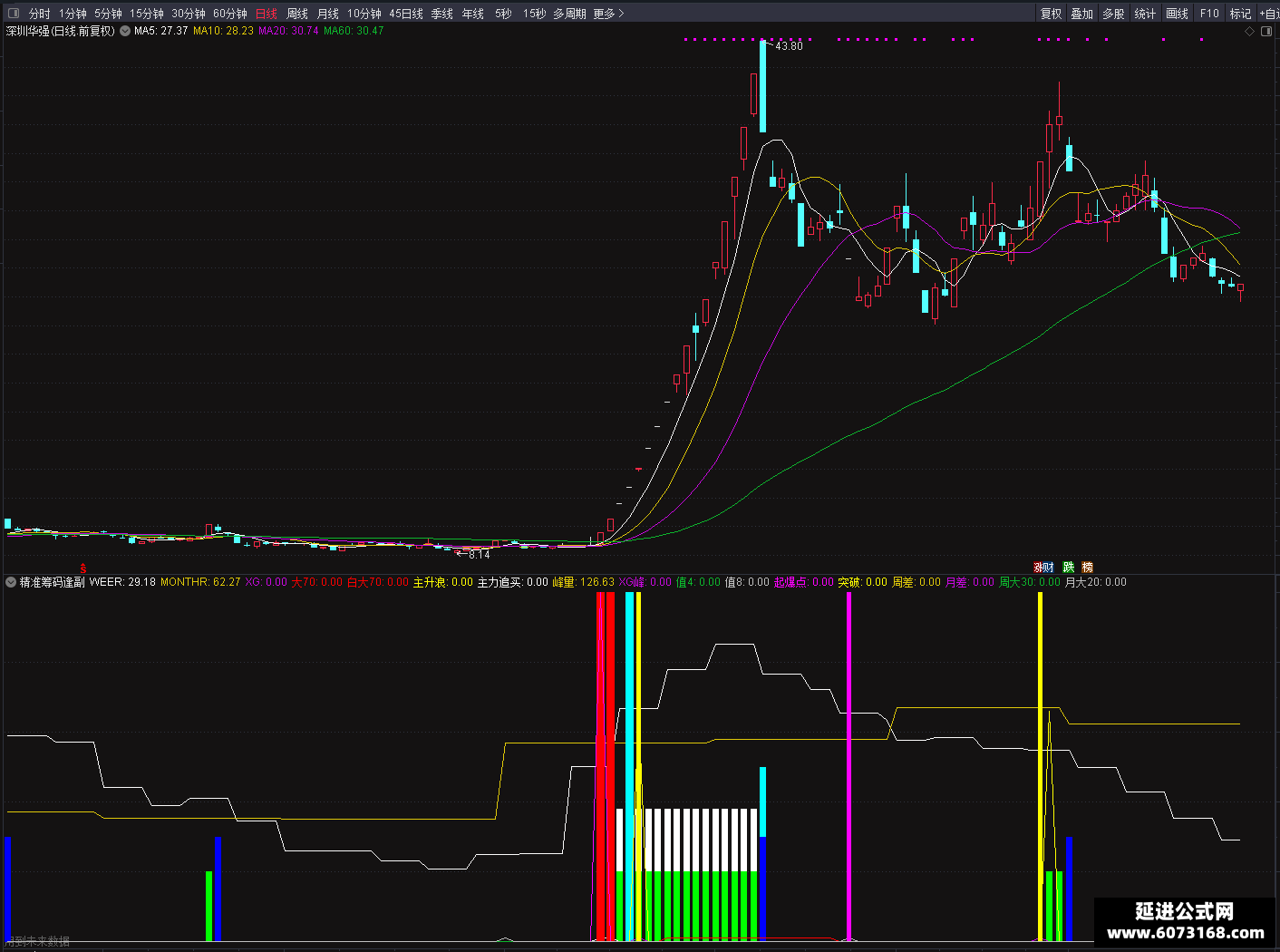Click the 43.80 high price label

pyautogui.click(x=789, y=46)
